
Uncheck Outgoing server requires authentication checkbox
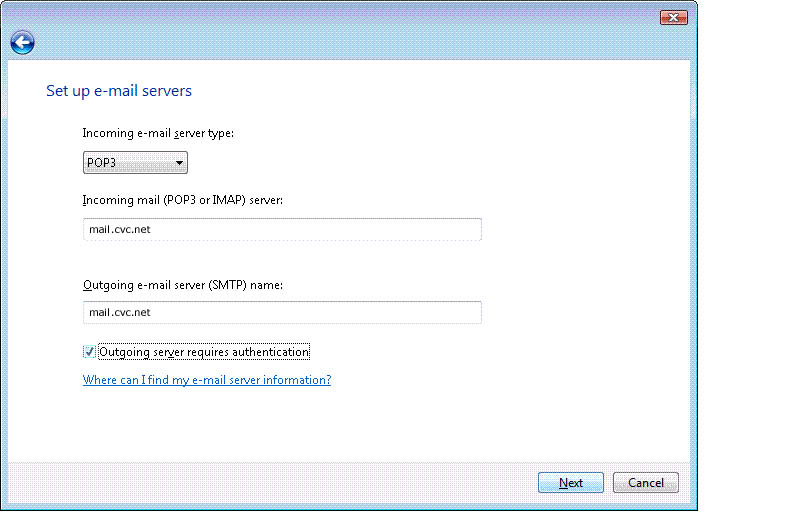pyautogui.click(x=89, y=352)
